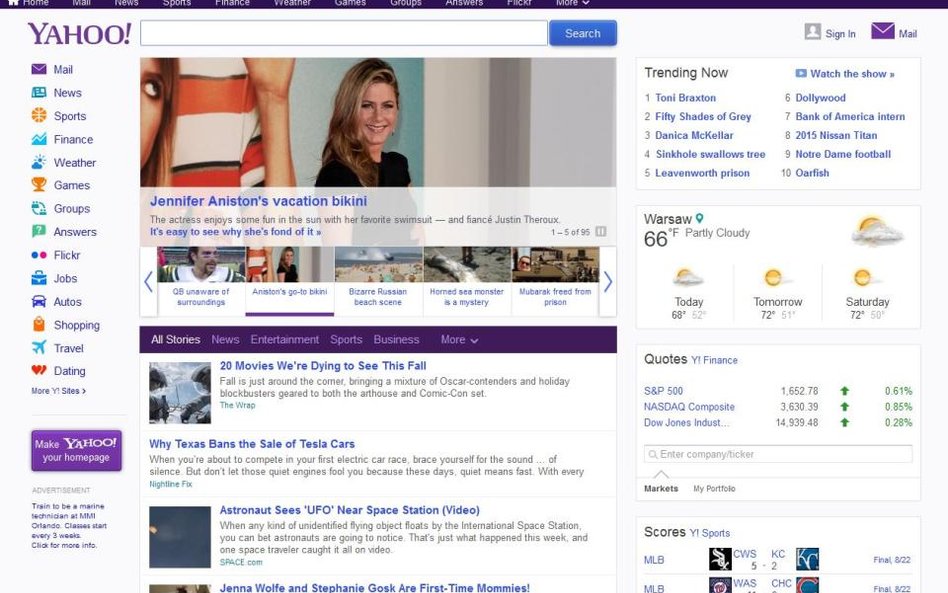948x593 pixels.
Task: Open Mail icon in left sidebar
Action: (39, 69)
